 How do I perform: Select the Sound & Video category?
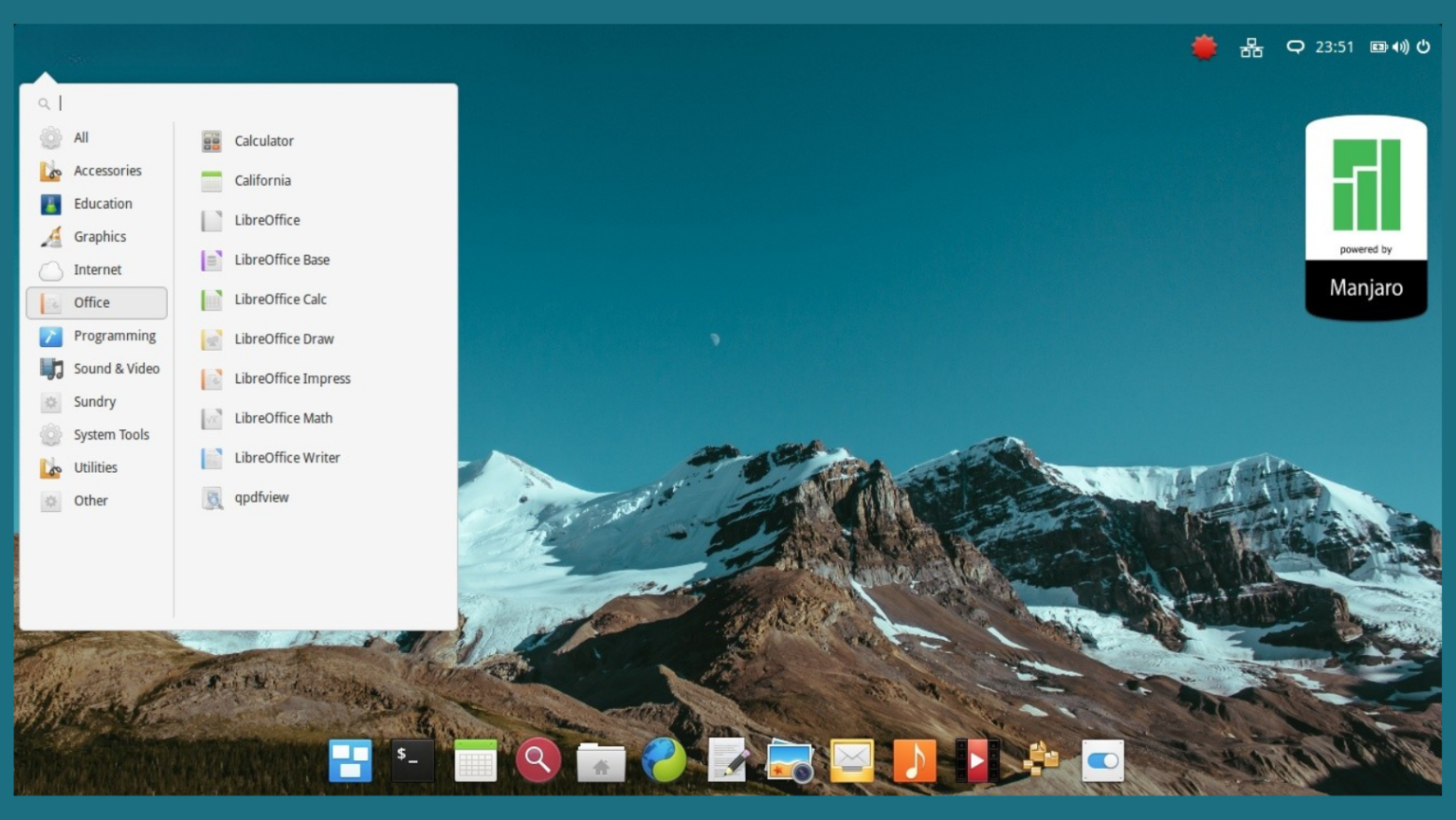tap(116, 369)
